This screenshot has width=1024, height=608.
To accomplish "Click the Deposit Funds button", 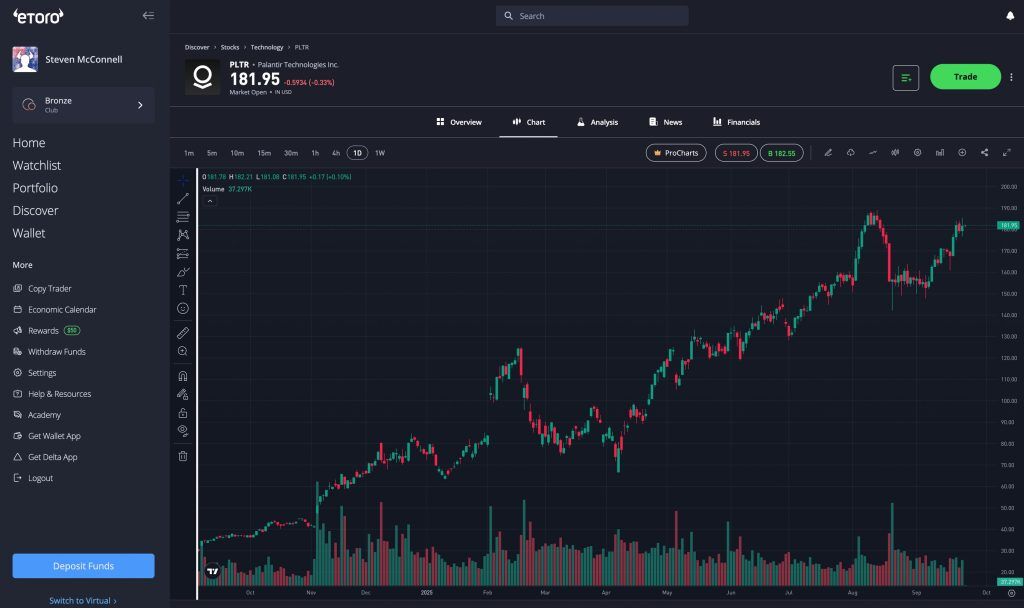I will [x=84, y=566].
